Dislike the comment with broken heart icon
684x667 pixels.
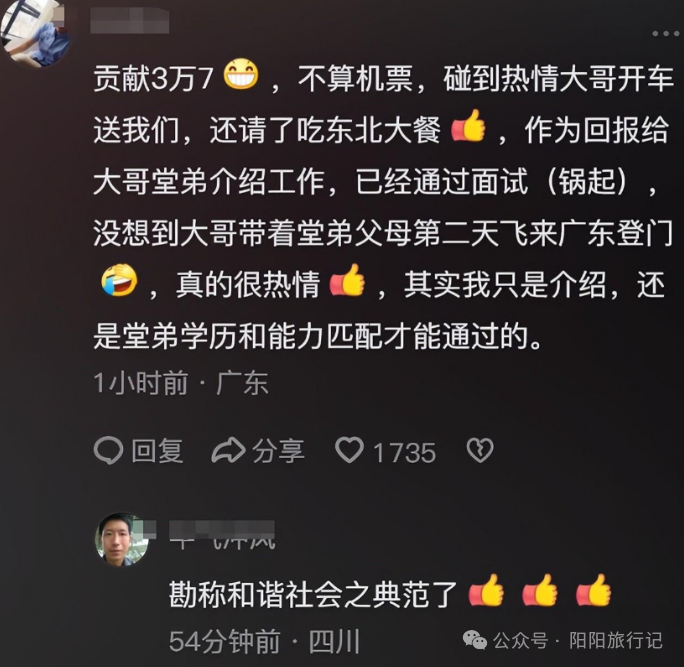click(480, 450)
